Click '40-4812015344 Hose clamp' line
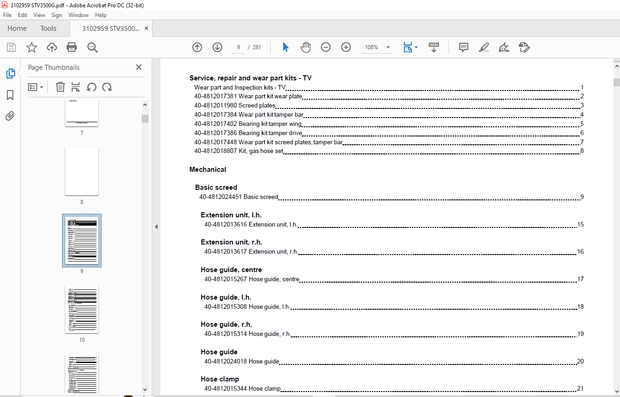The image size is (620, 397). (394, 389)
